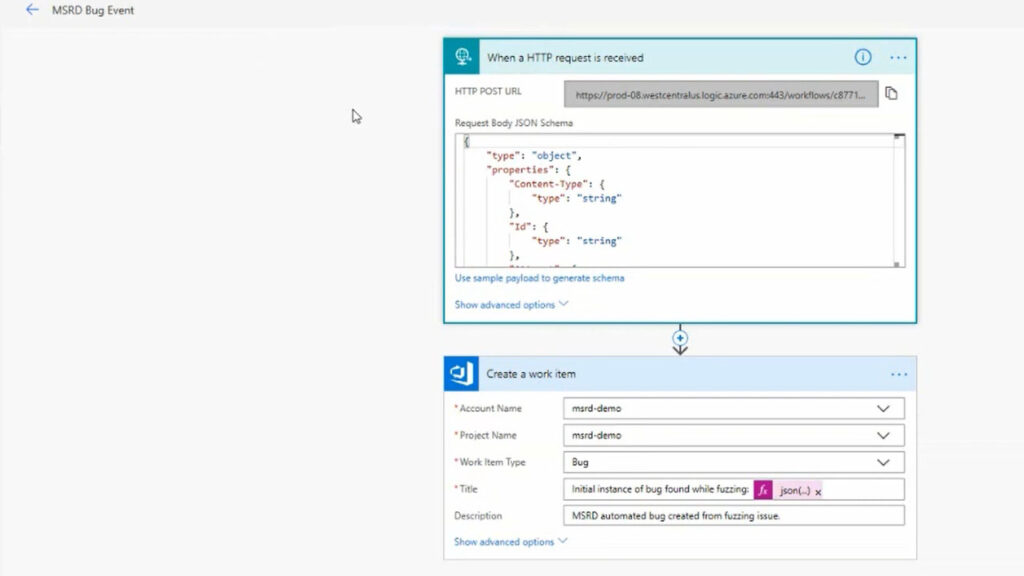Click the JSON schema scrollbar

pyautogui.click(x=899, y=200)
